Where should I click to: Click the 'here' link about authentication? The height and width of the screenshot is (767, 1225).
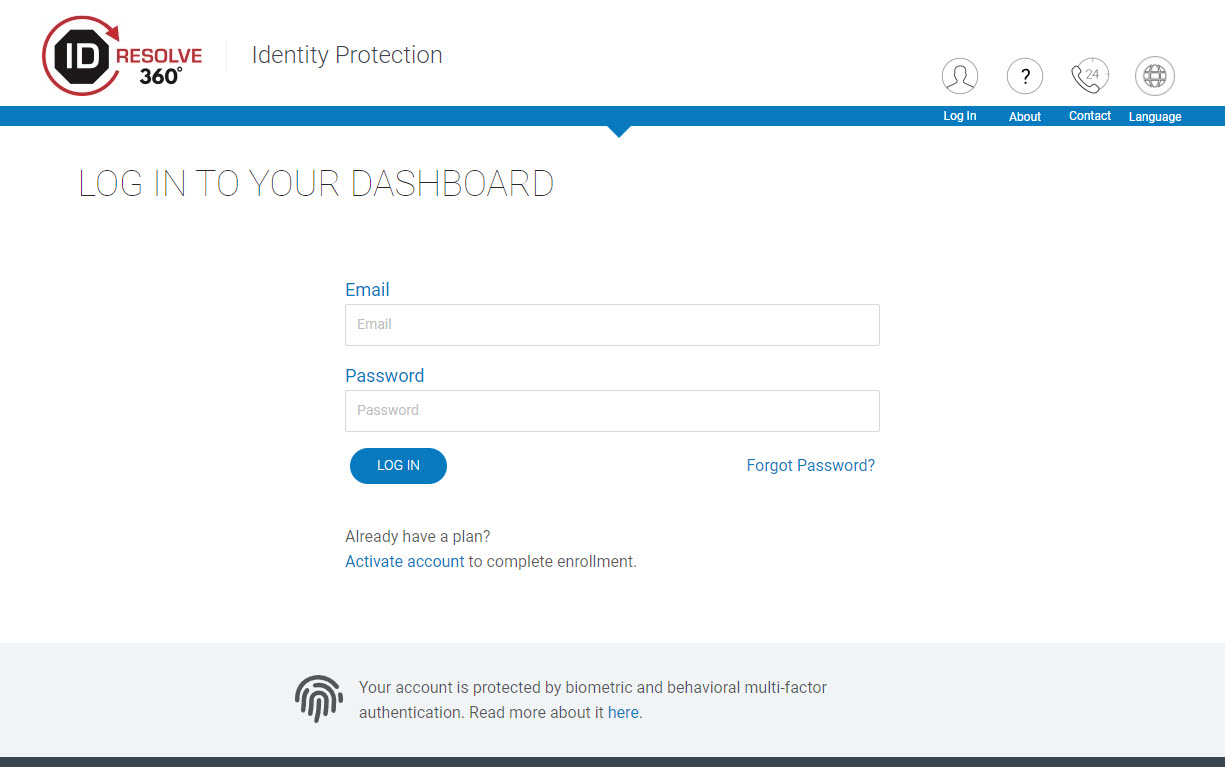click(623, 713)
